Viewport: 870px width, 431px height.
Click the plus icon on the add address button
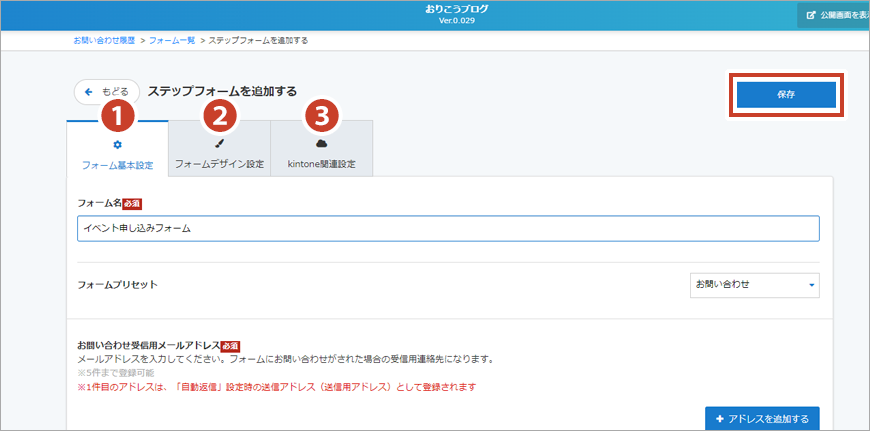coord(719,416)
